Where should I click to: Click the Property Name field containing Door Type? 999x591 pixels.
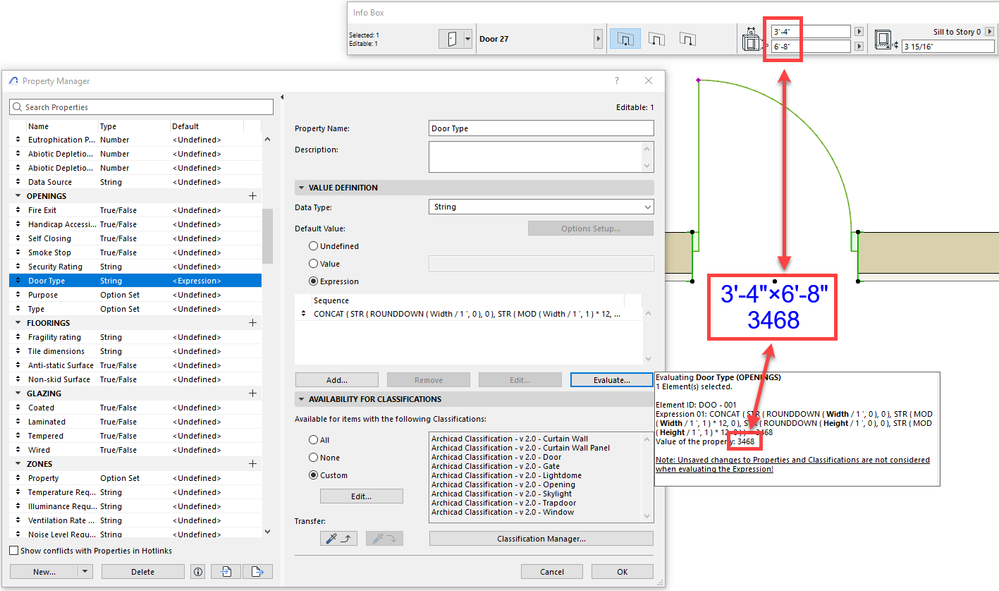click(541, 128)
